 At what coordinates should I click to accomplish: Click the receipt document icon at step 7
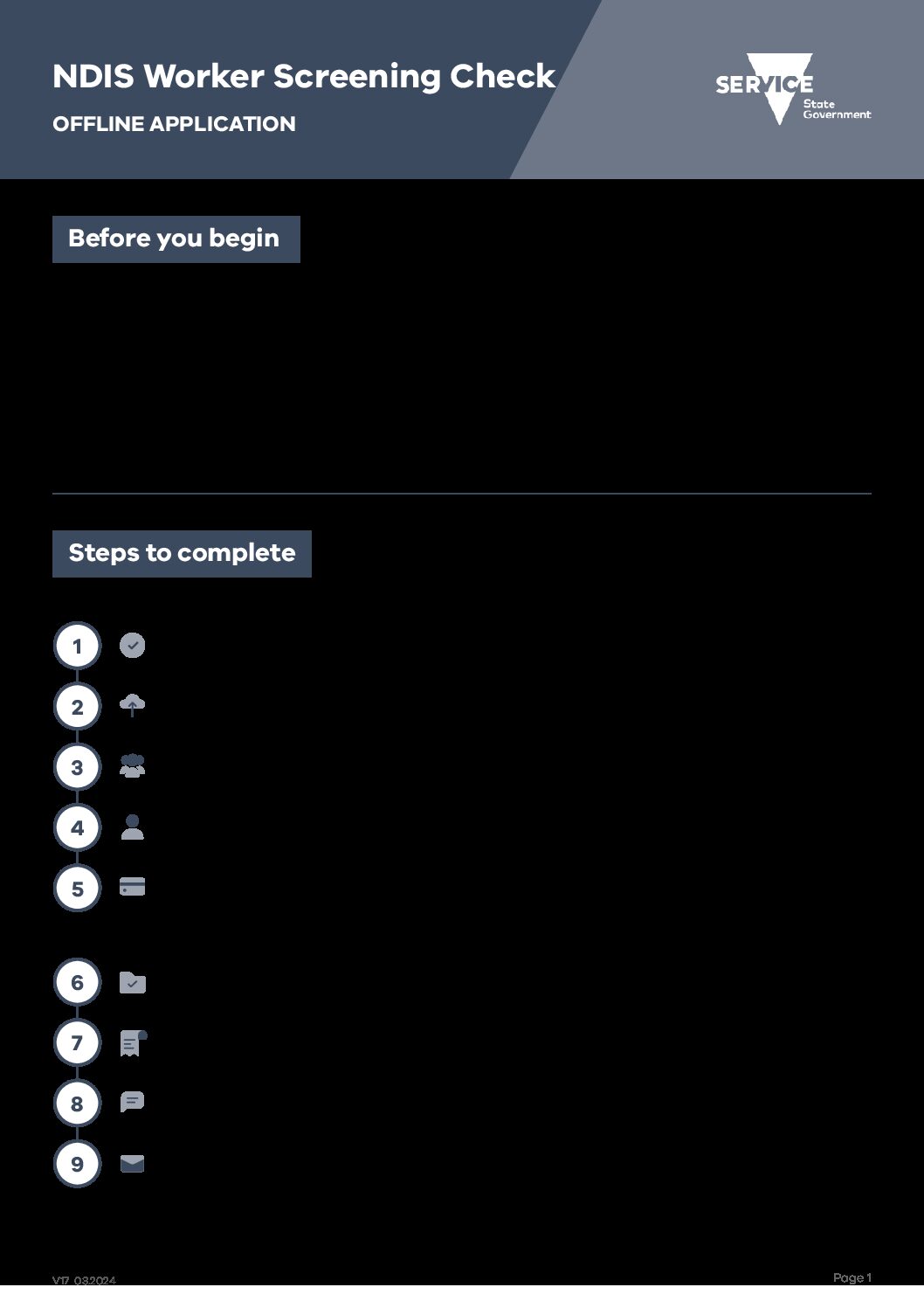tap(133, 1043)
